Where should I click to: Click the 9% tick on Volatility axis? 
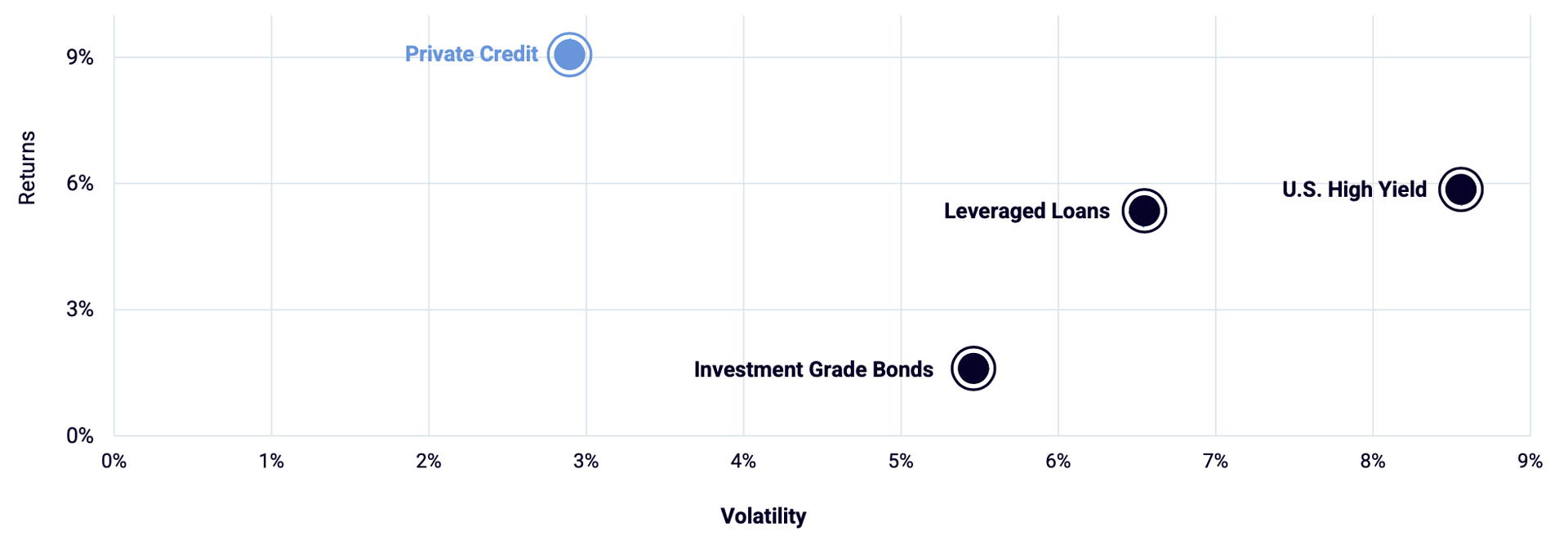pos(1530,462)
